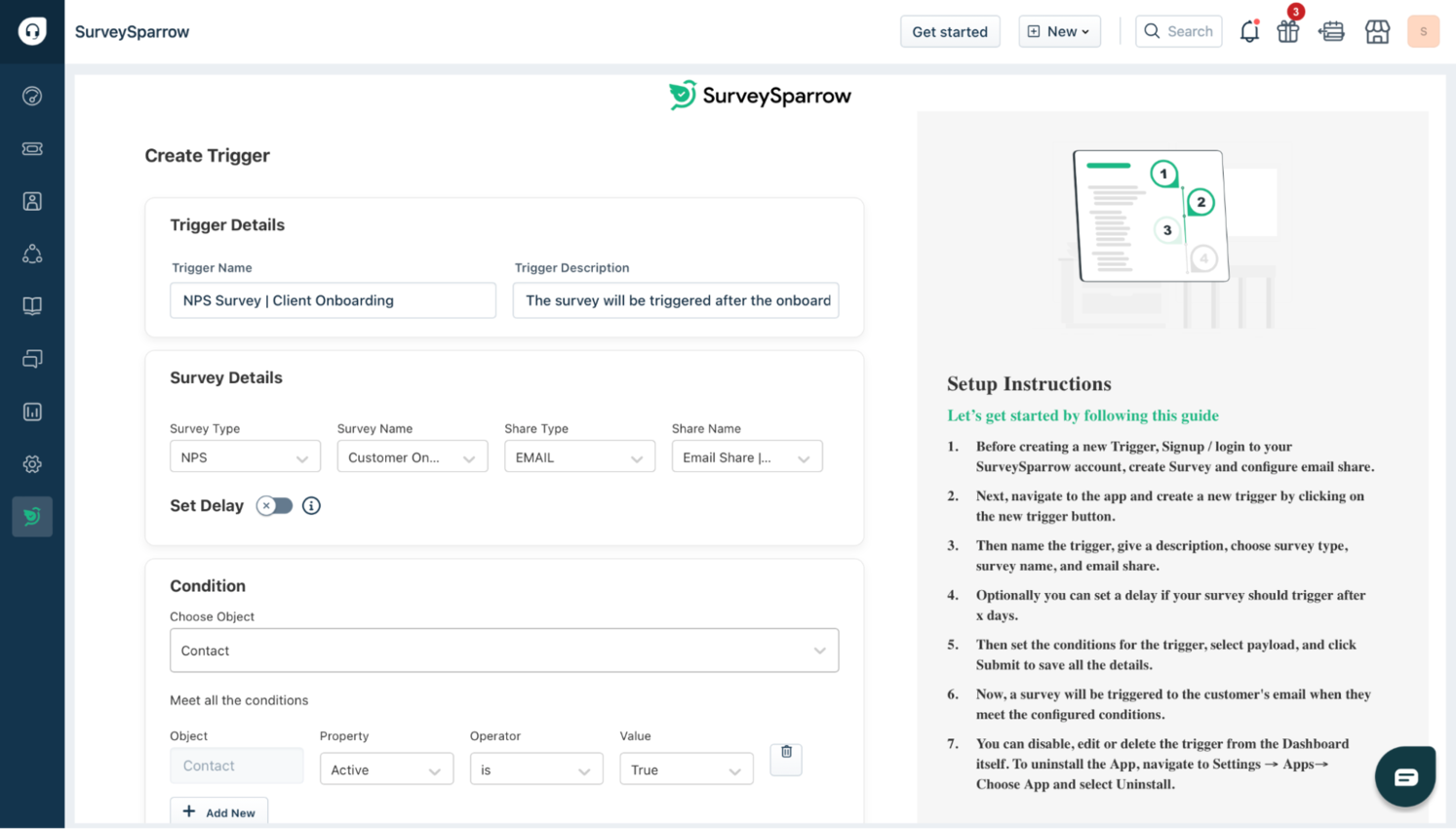The width and height of the screenshot is (1456, 829).
Task: Open the contacts icon in sidebar
Action: (32, 201)
